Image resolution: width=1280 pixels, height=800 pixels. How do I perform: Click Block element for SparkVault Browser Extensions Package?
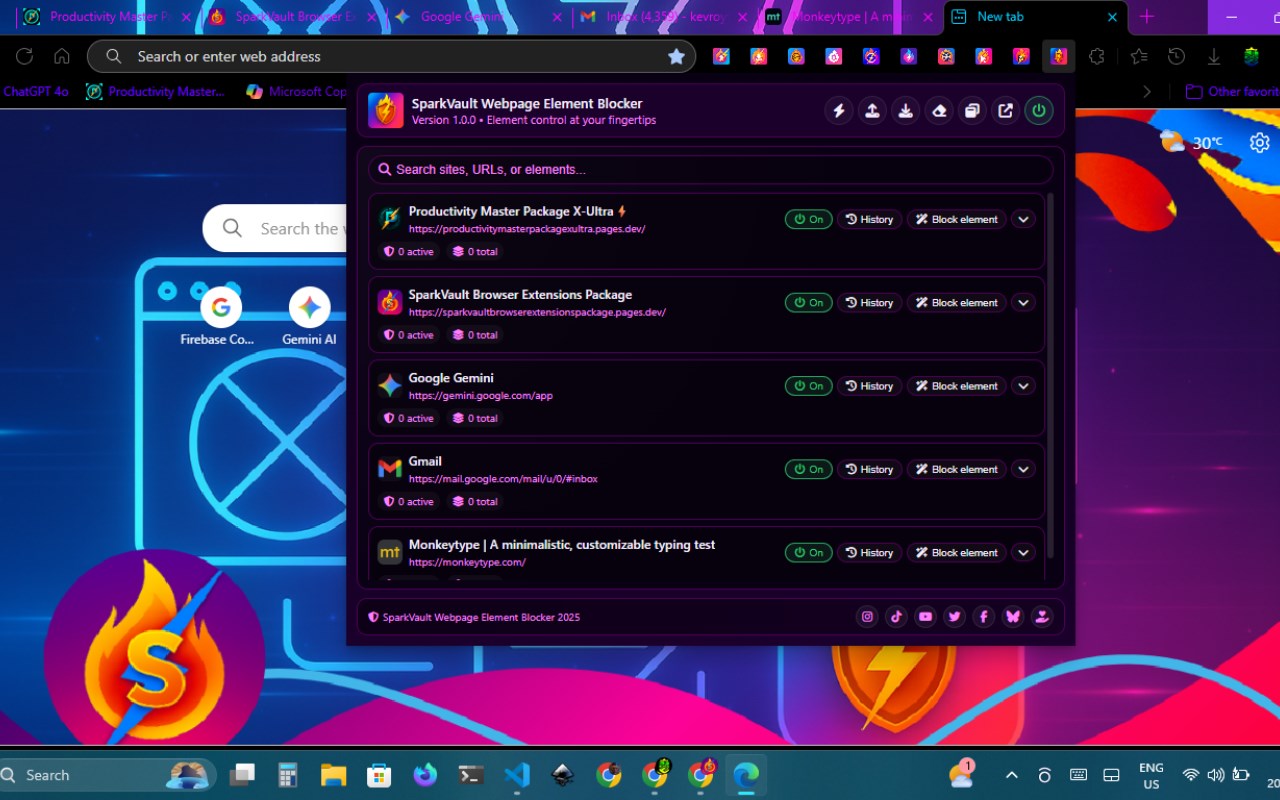coord(957,302)
